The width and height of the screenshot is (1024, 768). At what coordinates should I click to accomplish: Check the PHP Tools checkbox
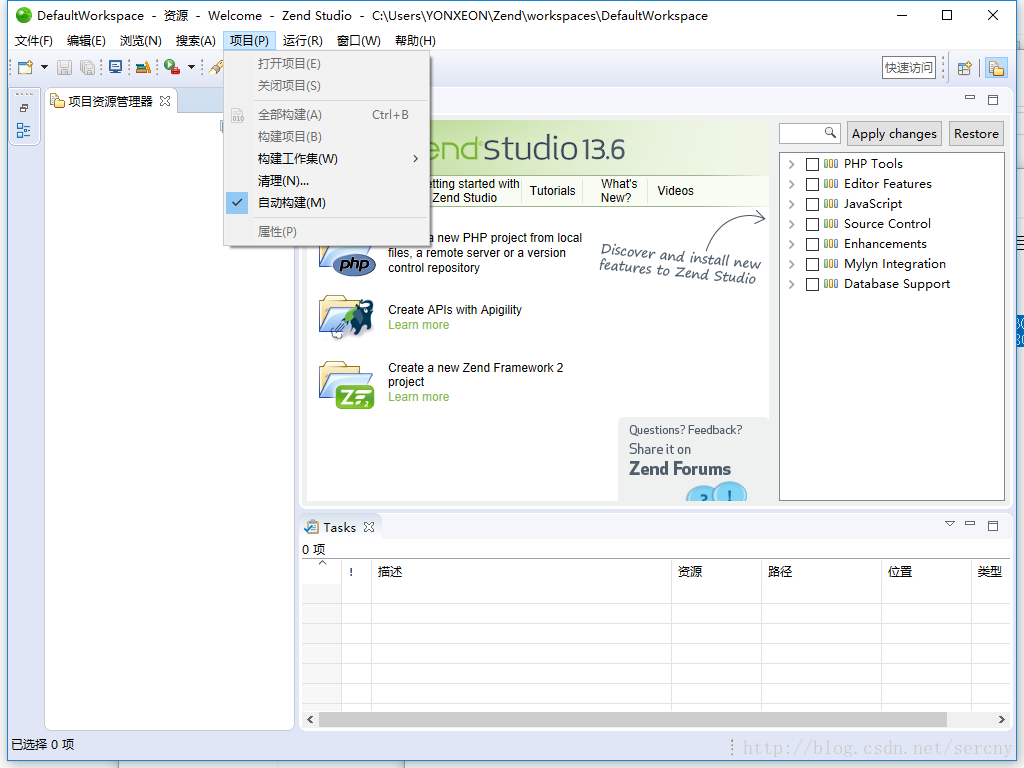[812, 164]
